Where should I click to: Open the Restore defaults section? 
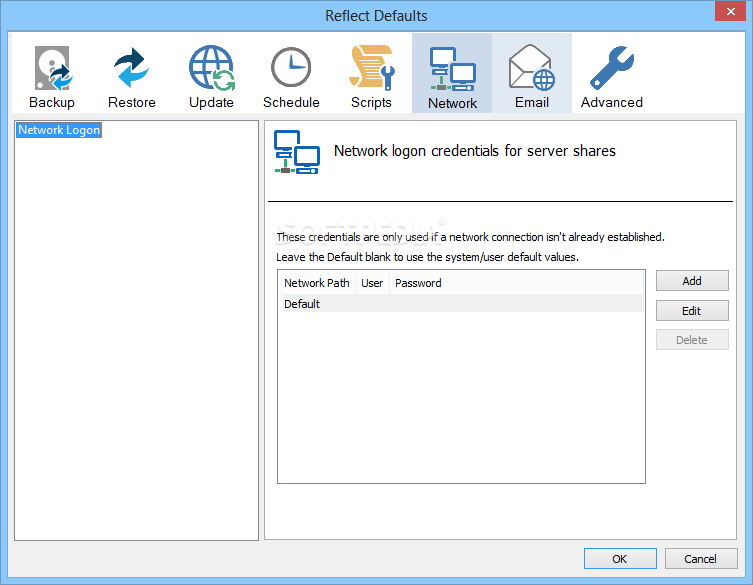[132, 75]
